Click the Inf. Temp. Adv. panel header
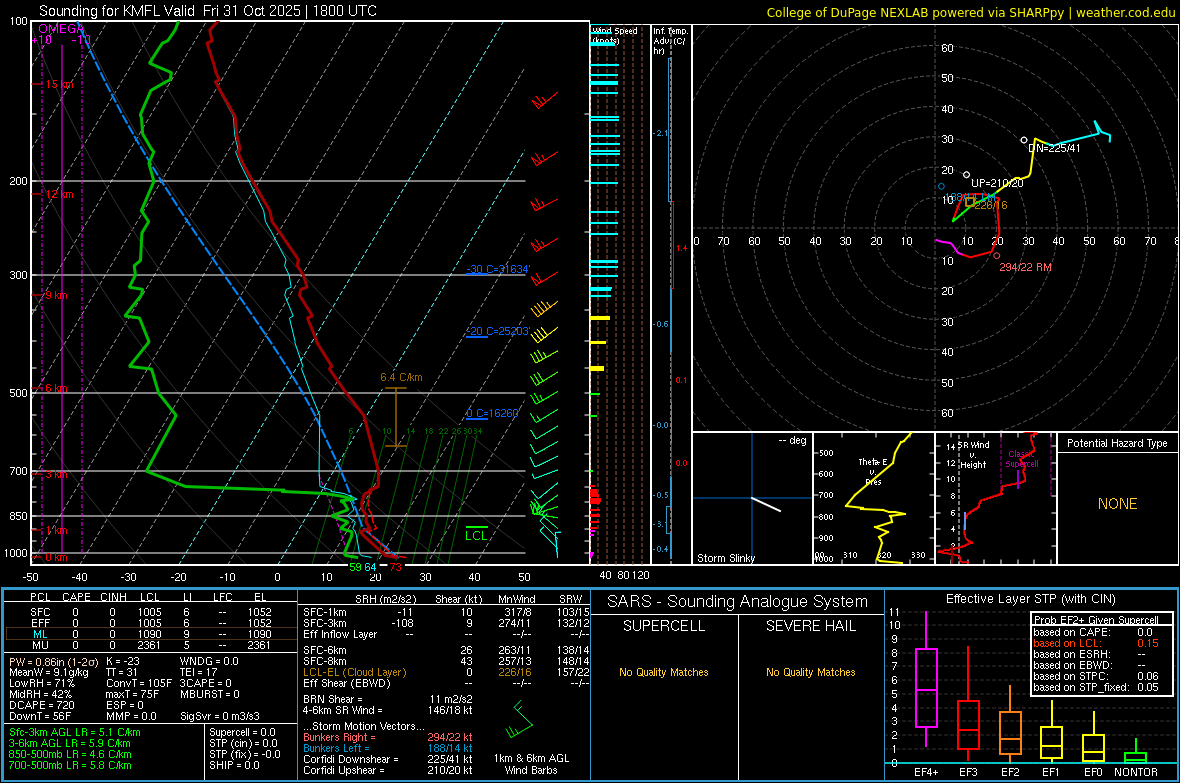 click(669, 41)
